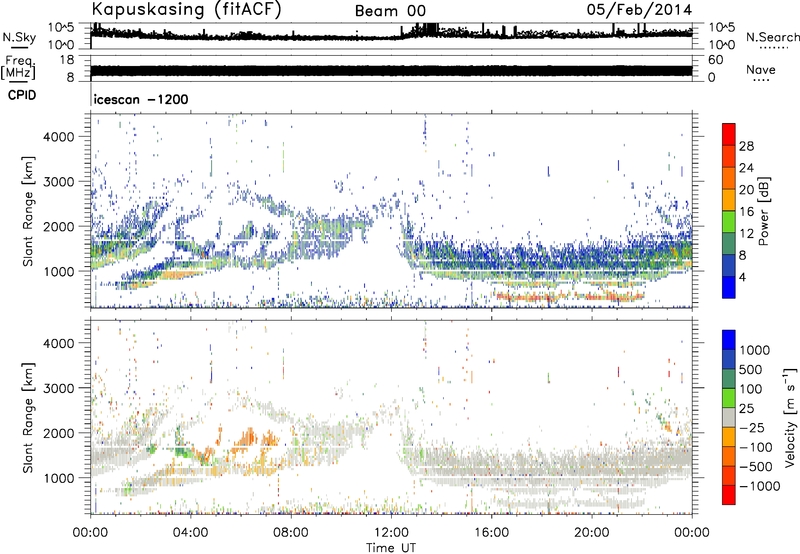Image resolution: width=800 pixels, height=554 pixels.
Task: Click the 'Slant Range [km]' label of the velocity panel
Action: pyautogui.click(x=28, y=417)
